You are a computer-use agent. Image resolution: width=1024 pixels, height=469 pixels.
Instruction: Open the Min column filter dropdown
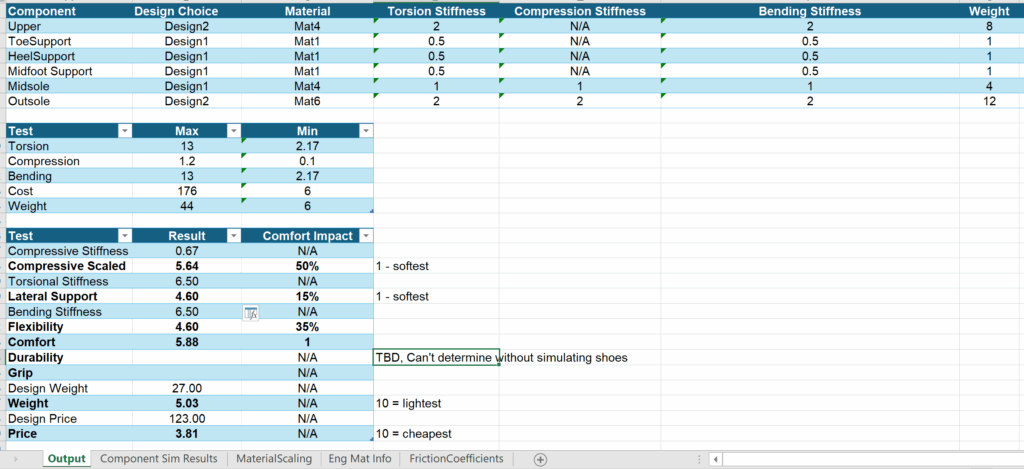[365, 131]
